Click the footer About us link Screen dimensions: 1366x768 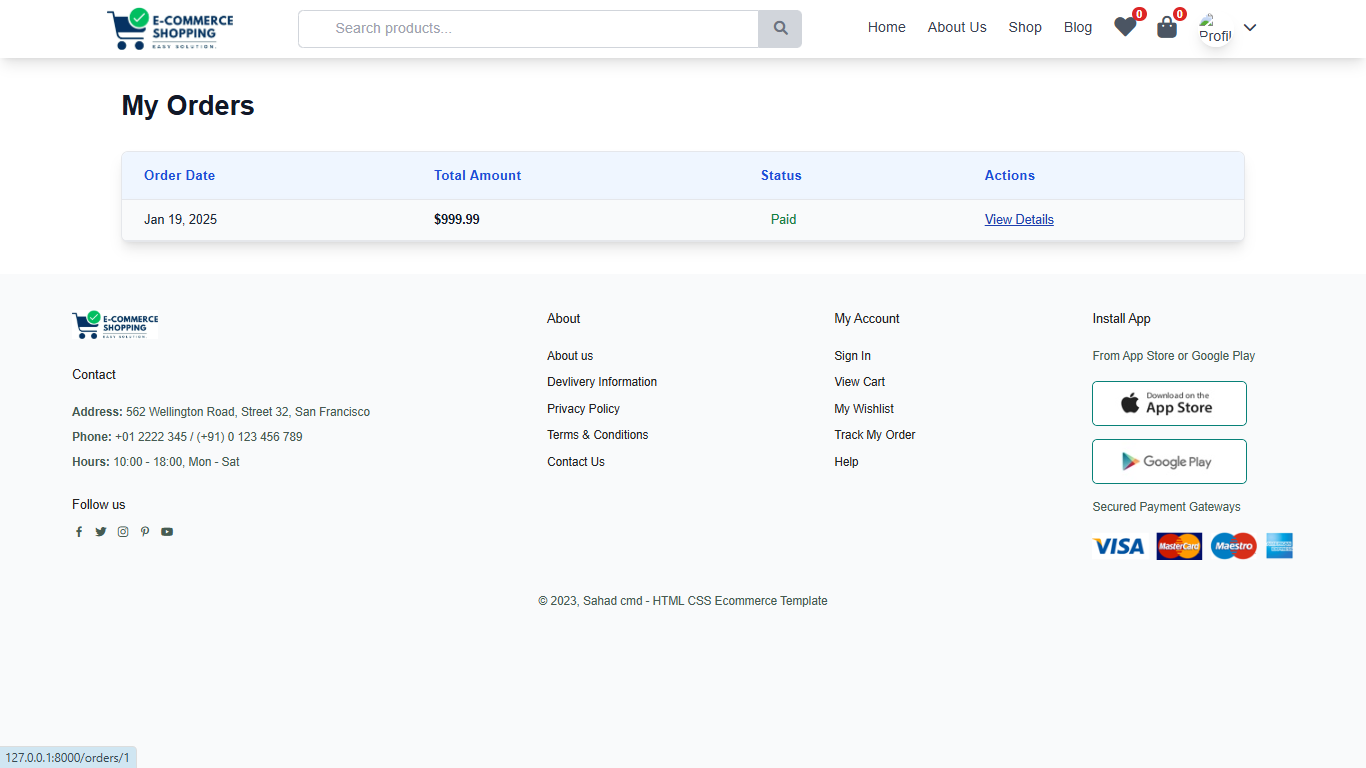pyautogui.click(x=570, y=356)
